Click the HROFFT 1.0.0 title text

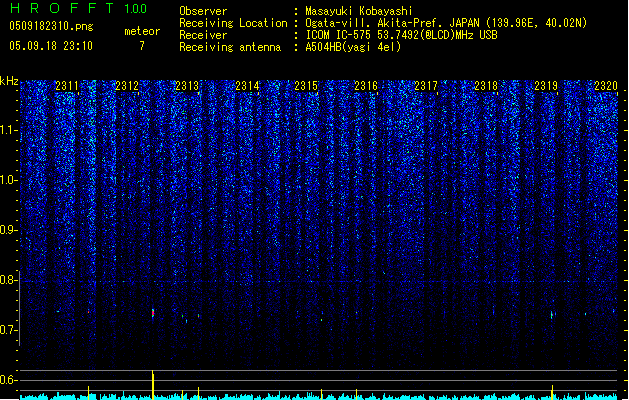tap(79, 8)
